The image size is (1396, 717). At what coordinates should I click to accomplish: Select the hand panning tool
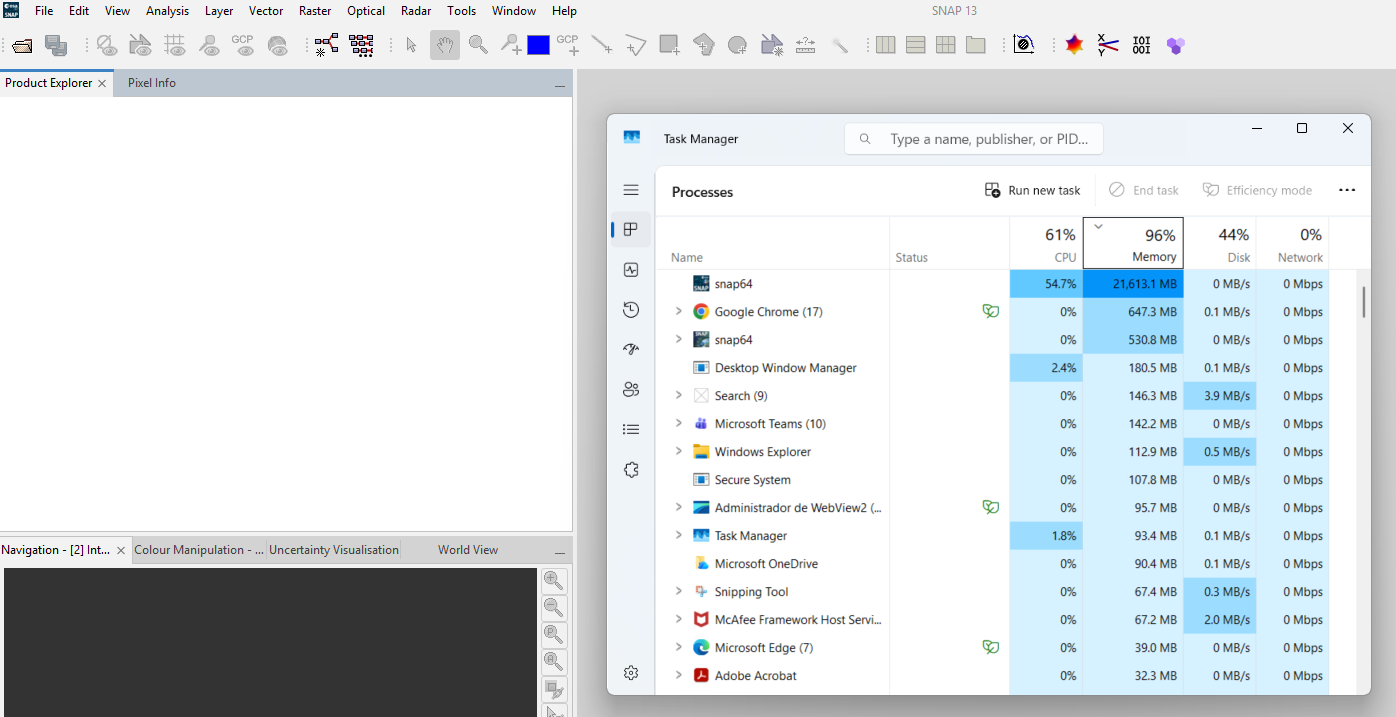444,45
